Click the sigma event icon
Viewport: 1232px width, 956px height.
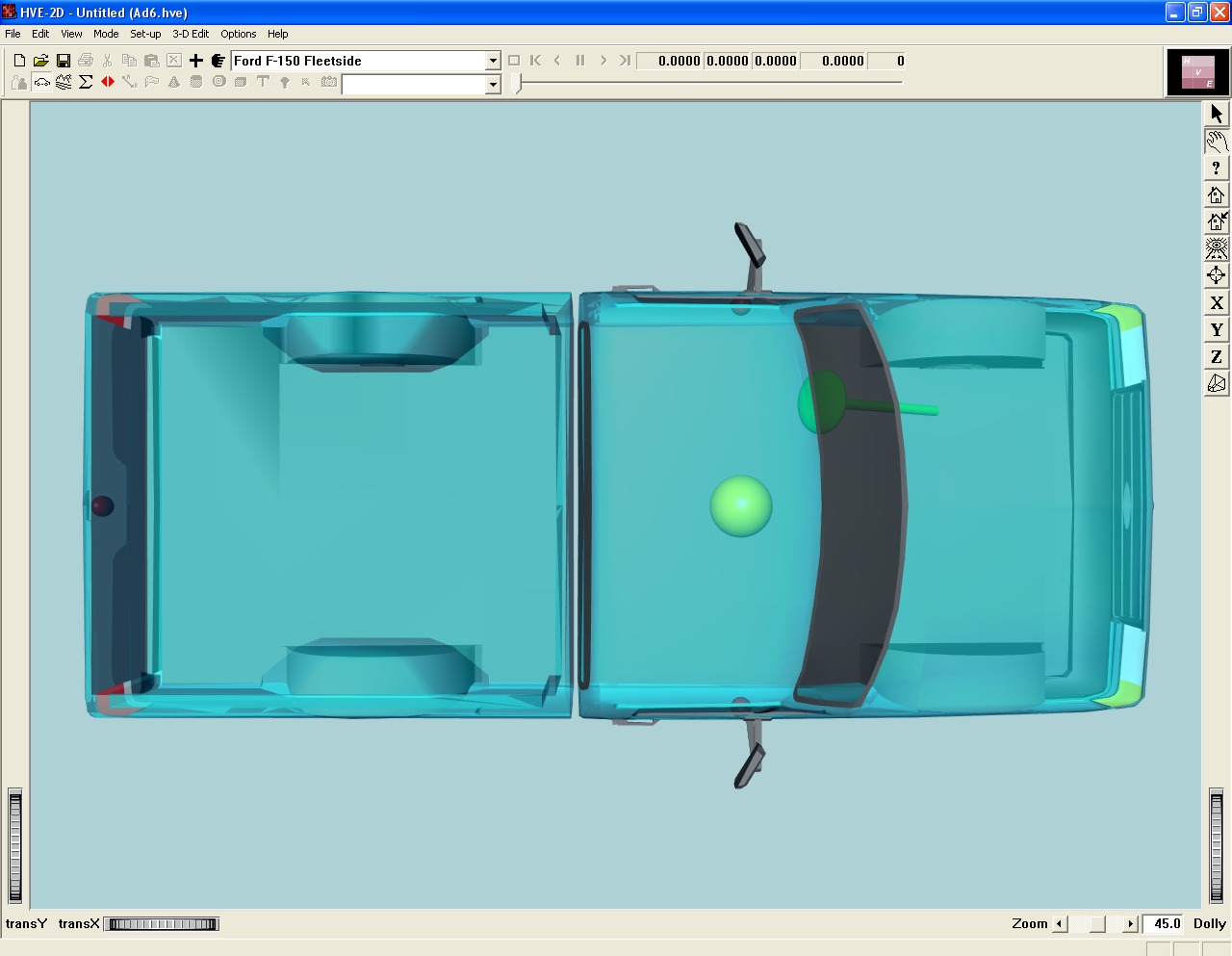86,83
